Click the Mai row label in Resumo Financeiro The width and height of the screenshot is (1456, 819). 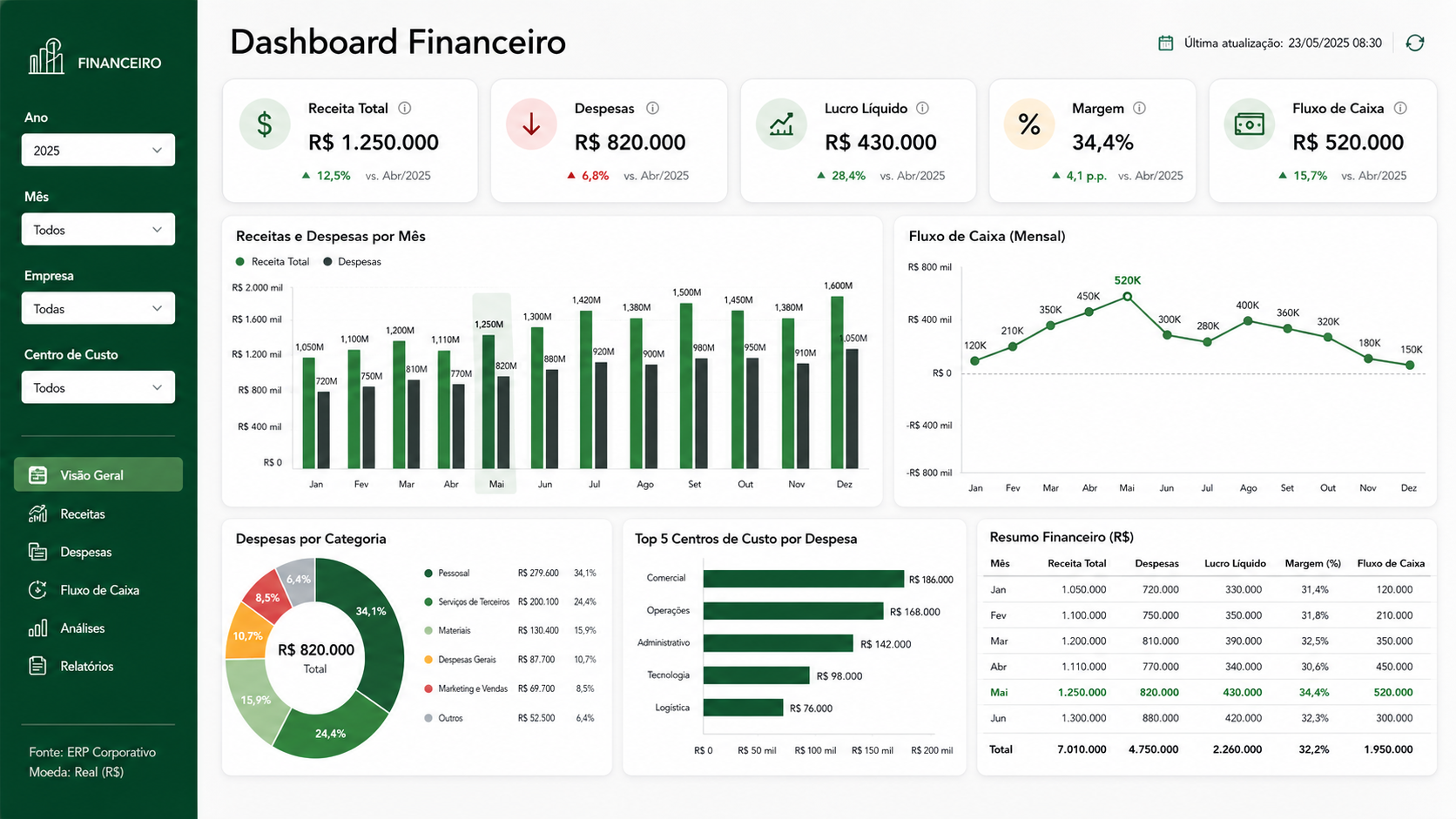999,693
